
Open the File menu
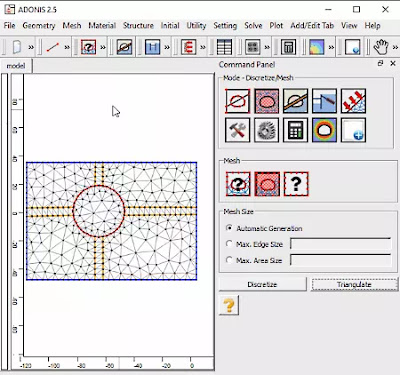[x=9, y=26]
